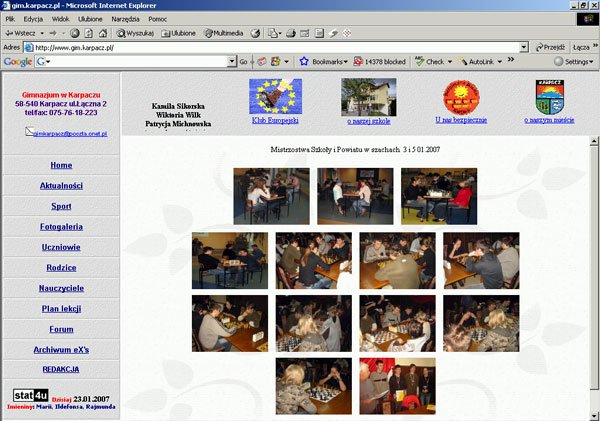
Task: Open the Check dropdown arrow
Action: [x=450, y=62]
